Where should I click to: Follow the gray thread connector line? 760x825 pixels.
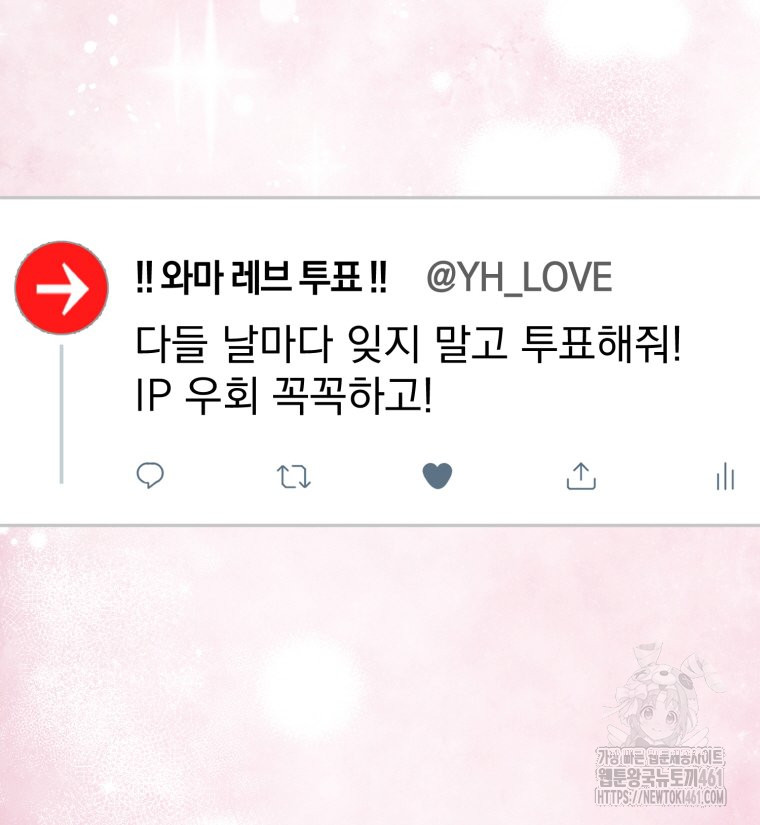point(62,414)
